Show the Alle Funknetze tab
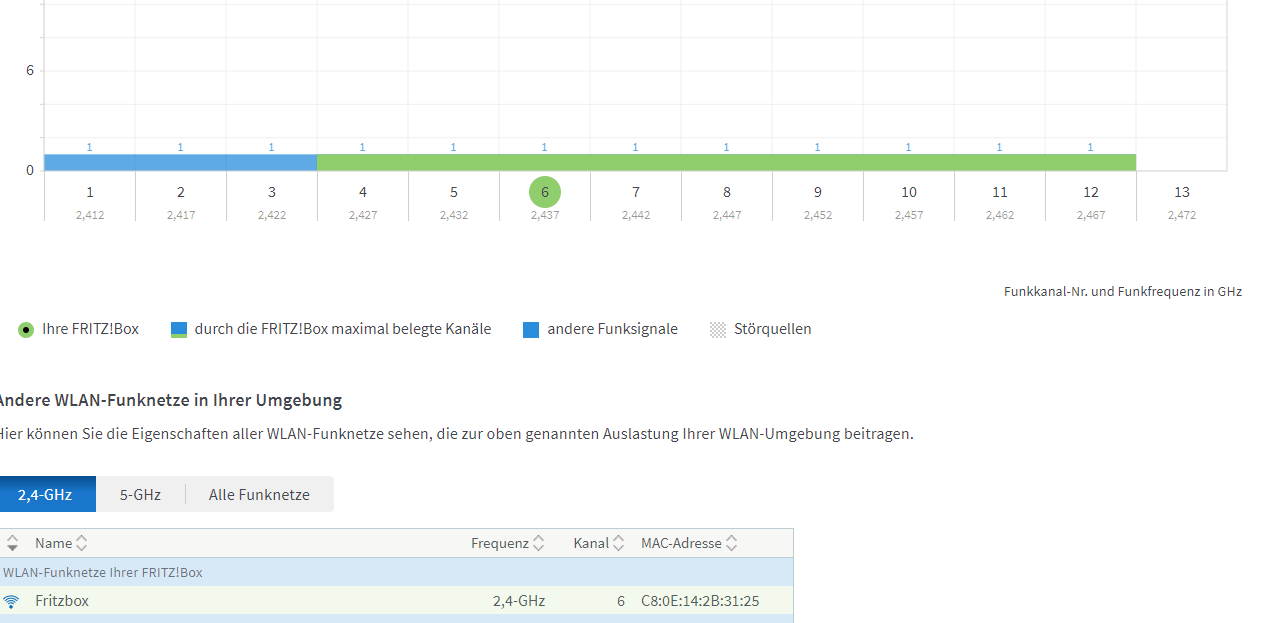Image resolution: width=1263 pixels, height=623 pixels. tap(259, 494)
